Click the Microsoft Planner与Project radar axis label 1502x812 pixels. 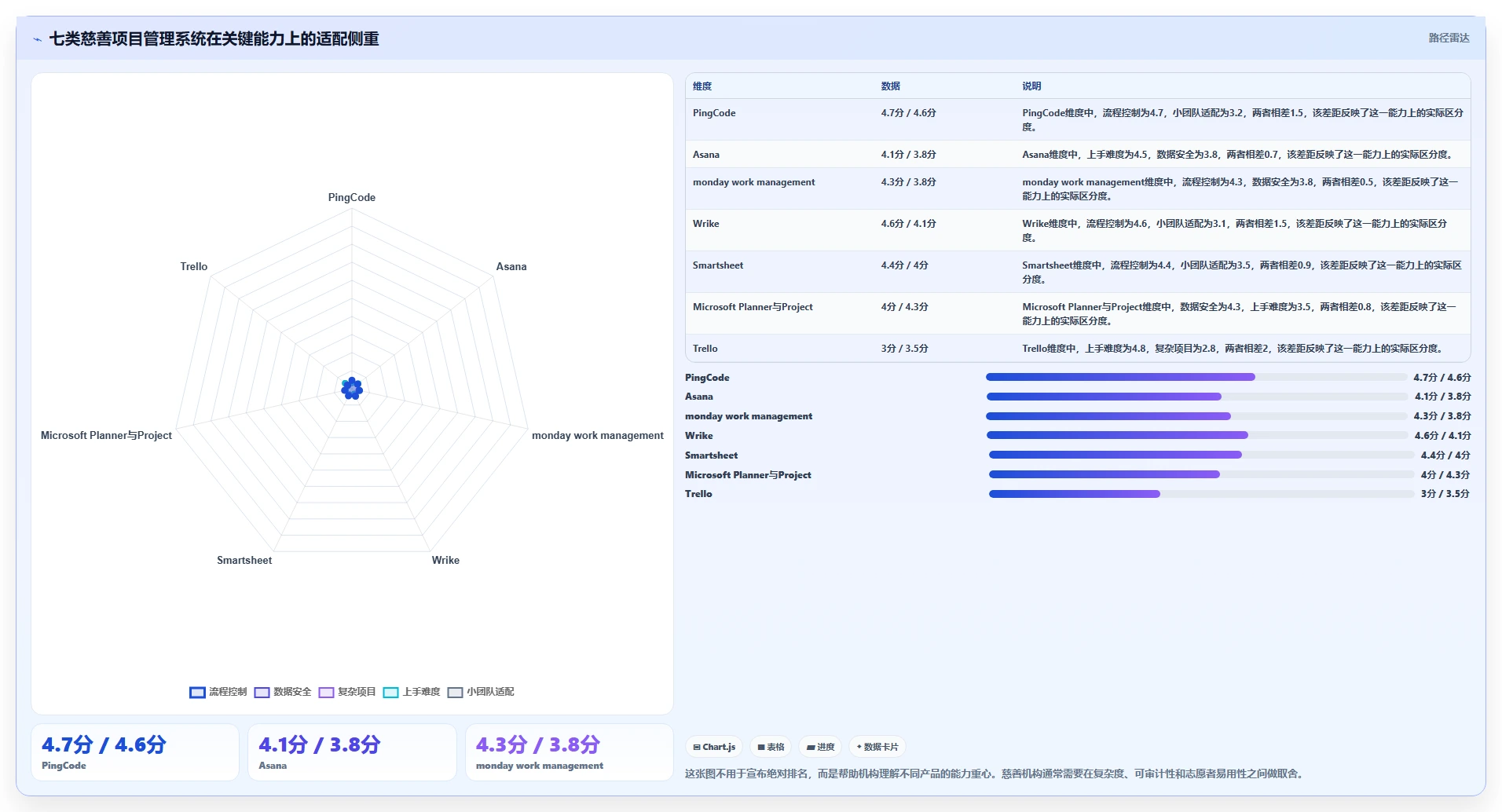(106, 436)
